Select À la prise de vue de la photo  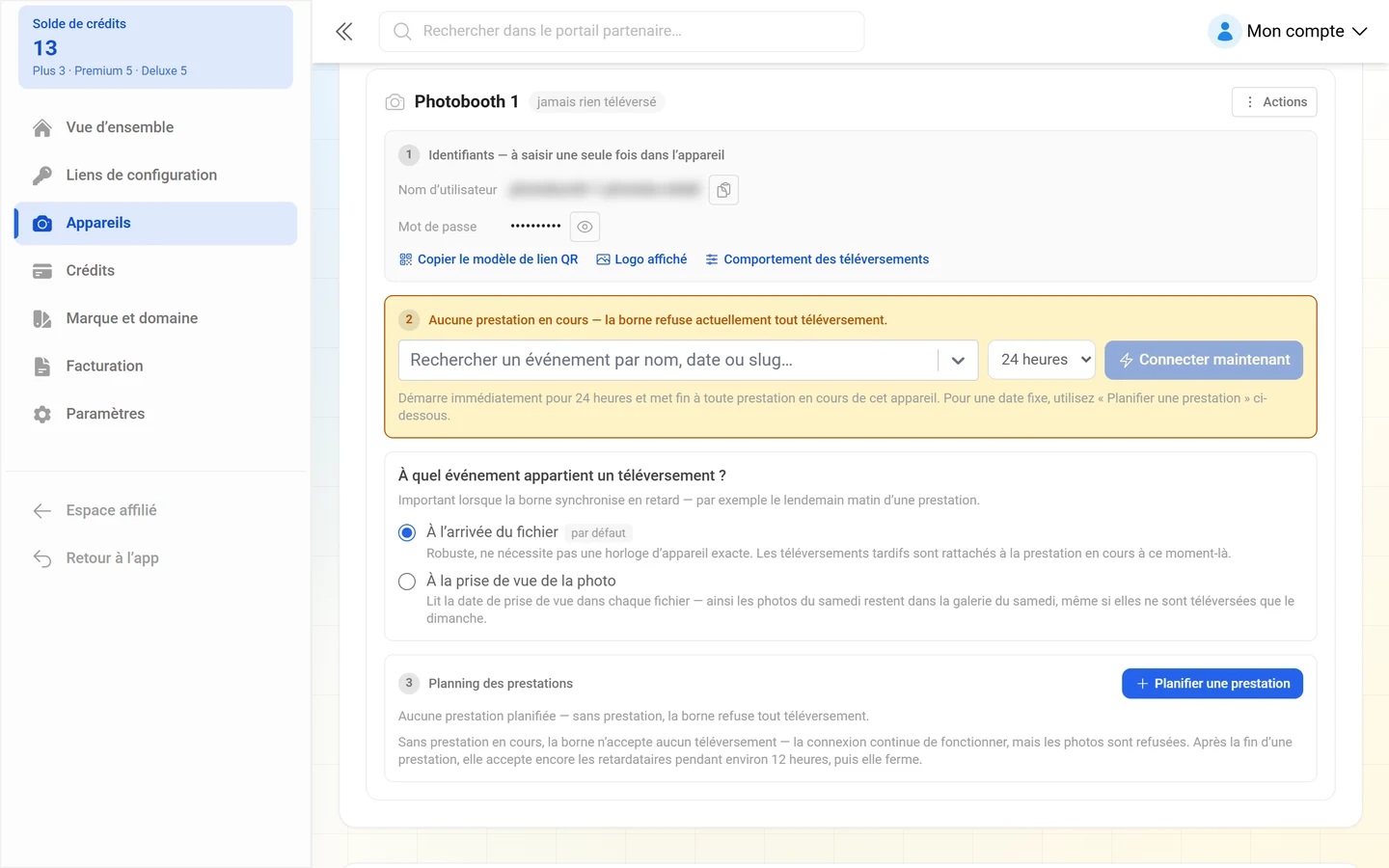407,582
